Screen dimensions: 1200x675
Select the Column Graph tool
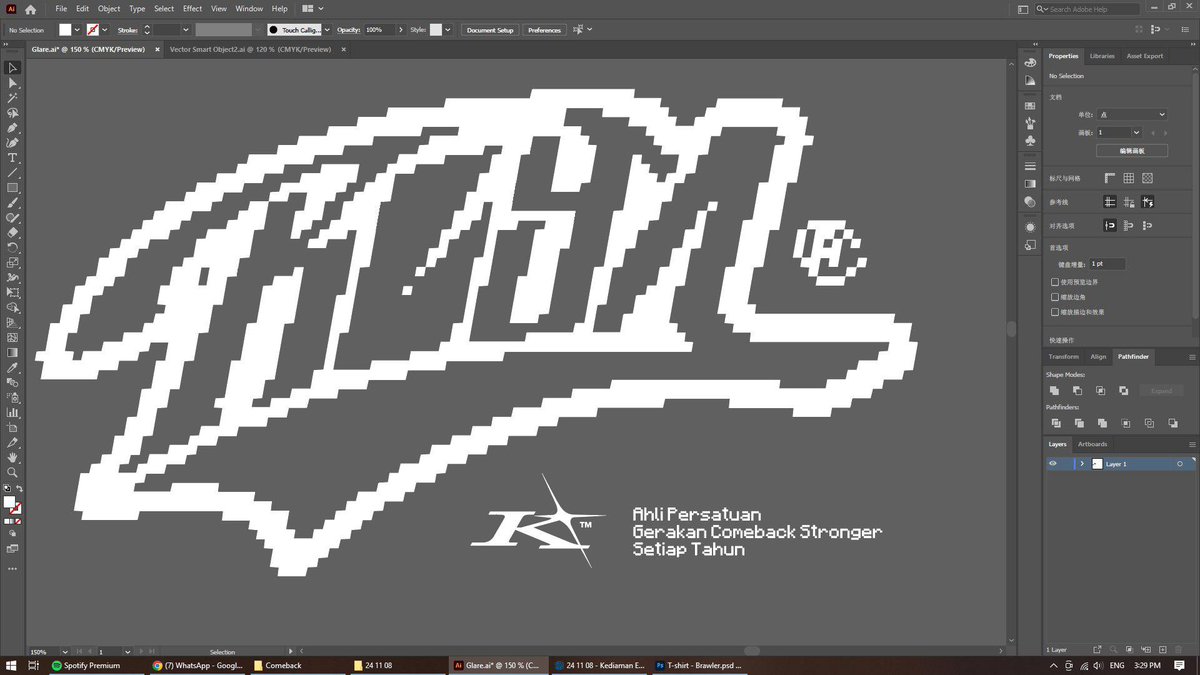pyautogui.click(x=13, y=412)
